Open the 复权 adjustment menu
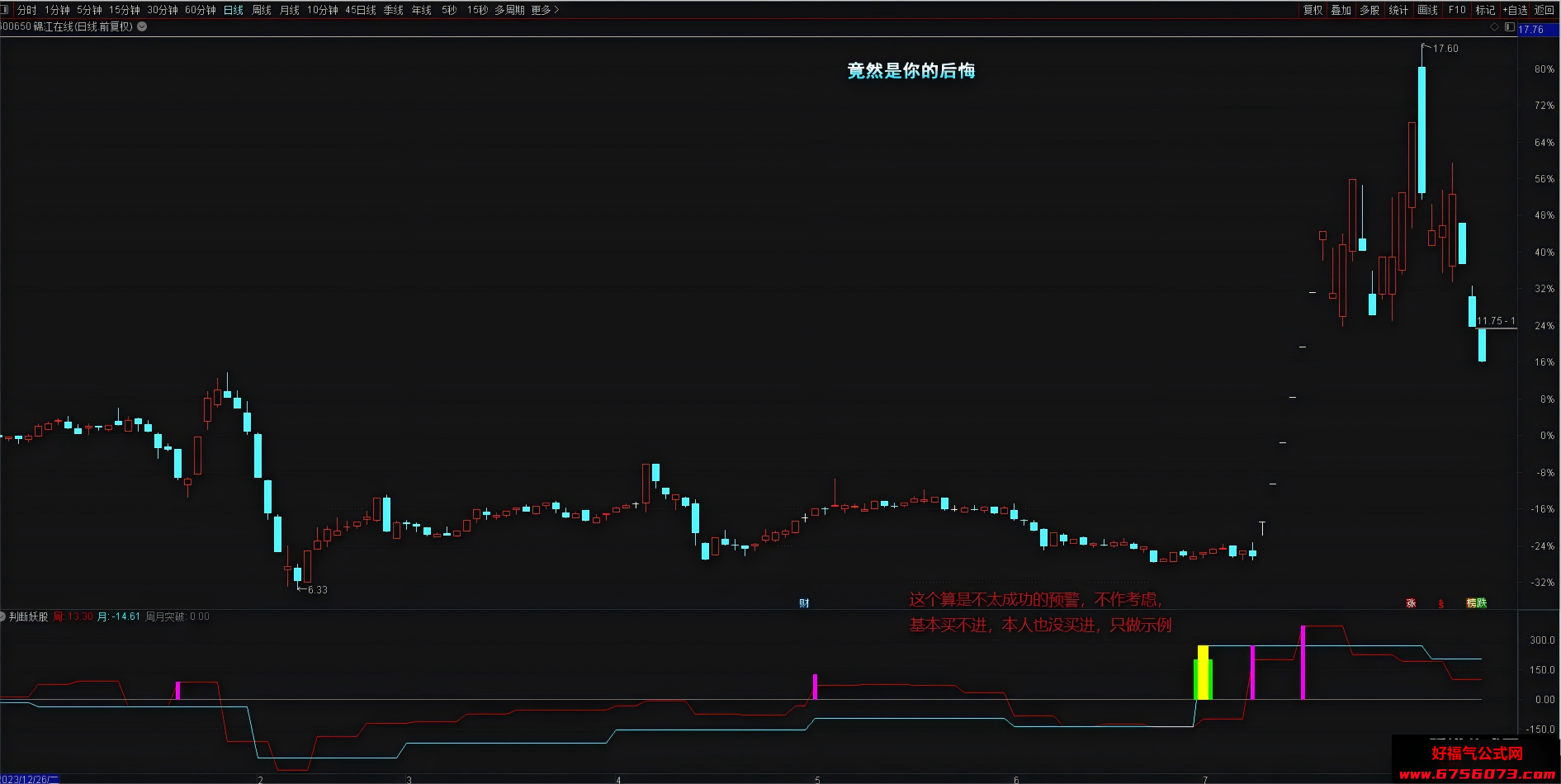The height and width of the screenshot is (784, 1561). coord(1313,10)
